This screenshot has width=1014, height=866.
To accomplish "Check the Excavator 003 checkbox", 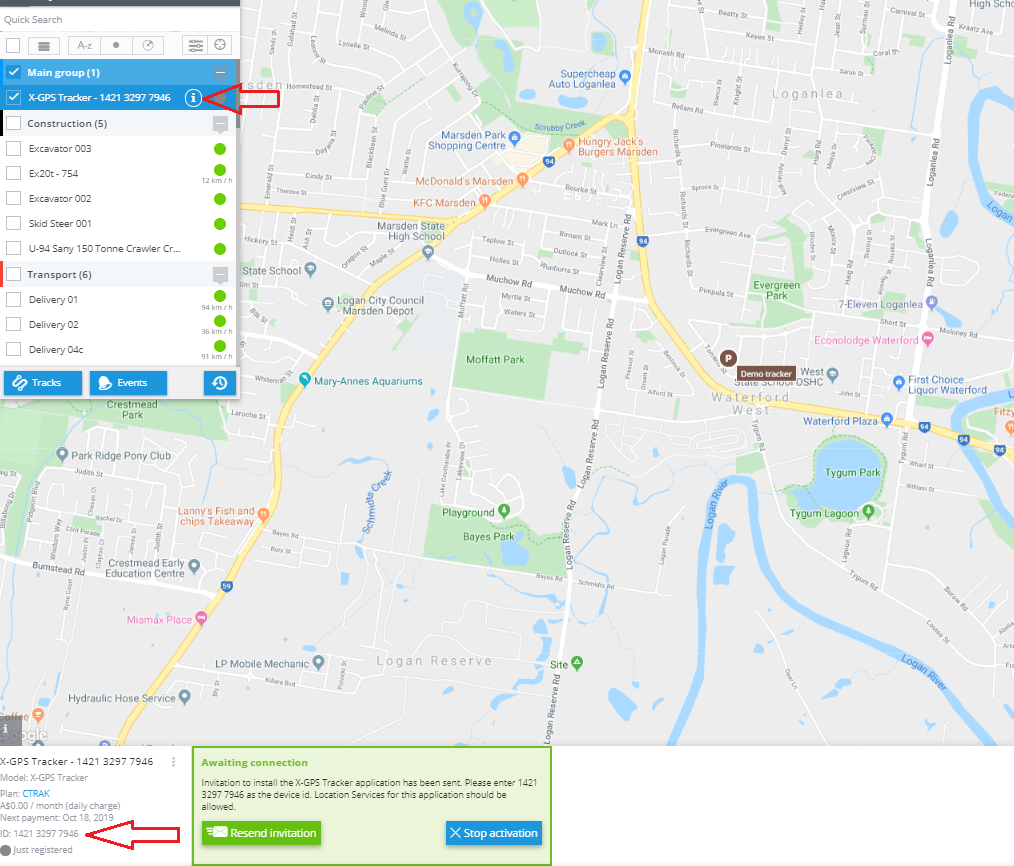I will point(14,149).
